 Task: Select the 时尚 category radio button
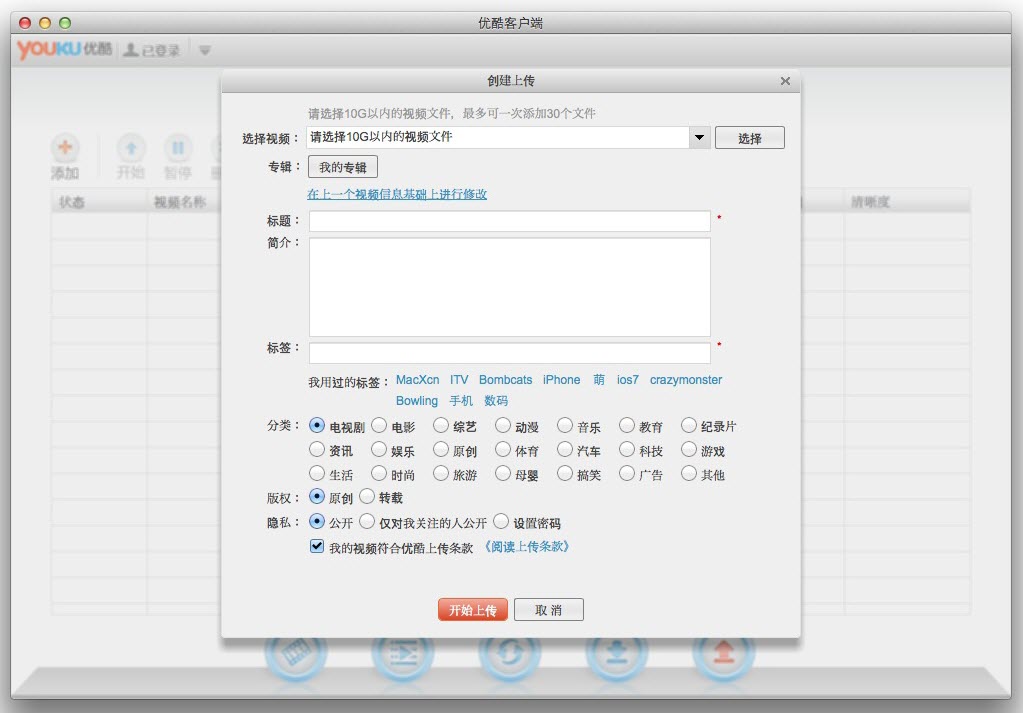click(379, 473)
